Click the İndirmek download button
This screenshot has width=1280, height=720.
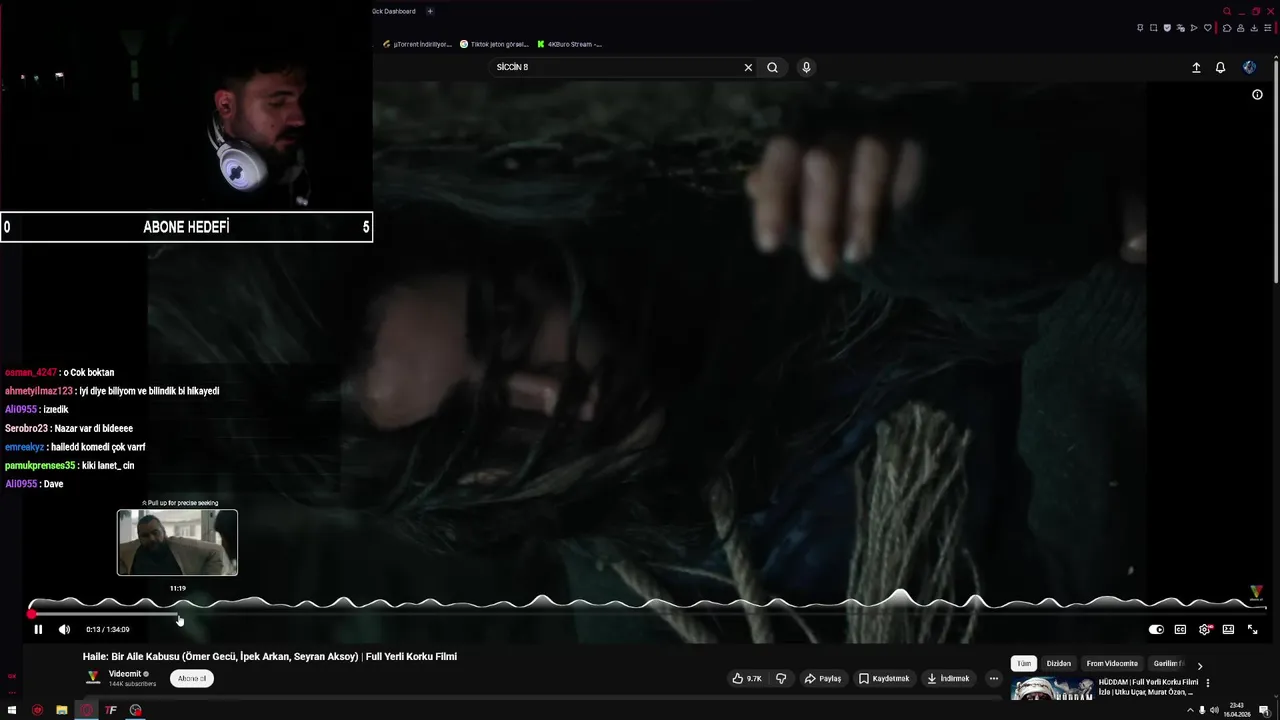pyautogui.click(x=948, y=678)
